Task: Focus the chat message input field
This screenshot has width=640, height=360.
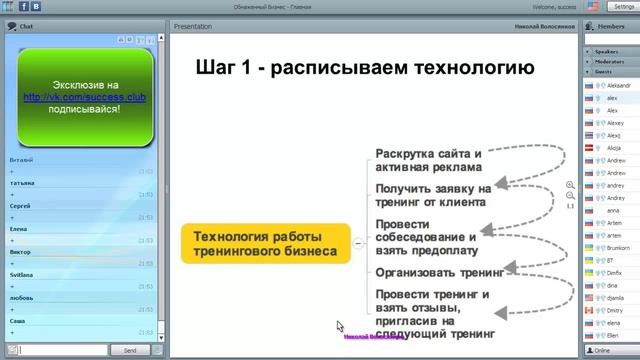Action: tap(63, 350)
